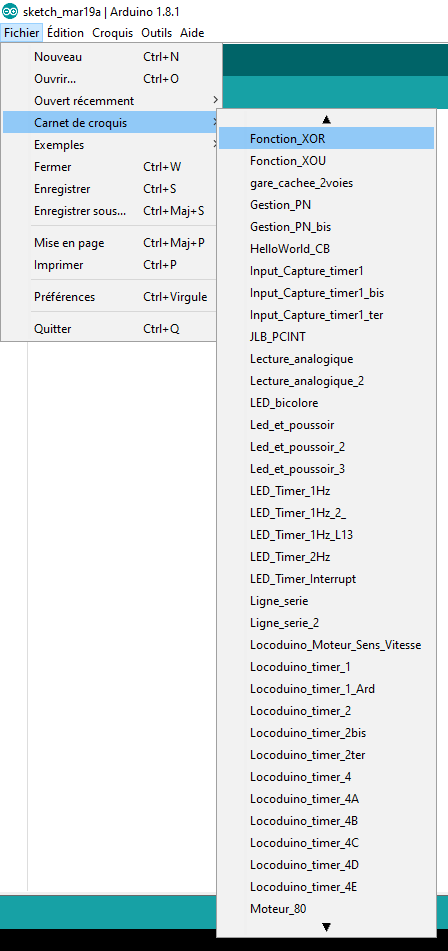Select Quitter to exit Arduino

pyautogui.click(x=112, y=329)
